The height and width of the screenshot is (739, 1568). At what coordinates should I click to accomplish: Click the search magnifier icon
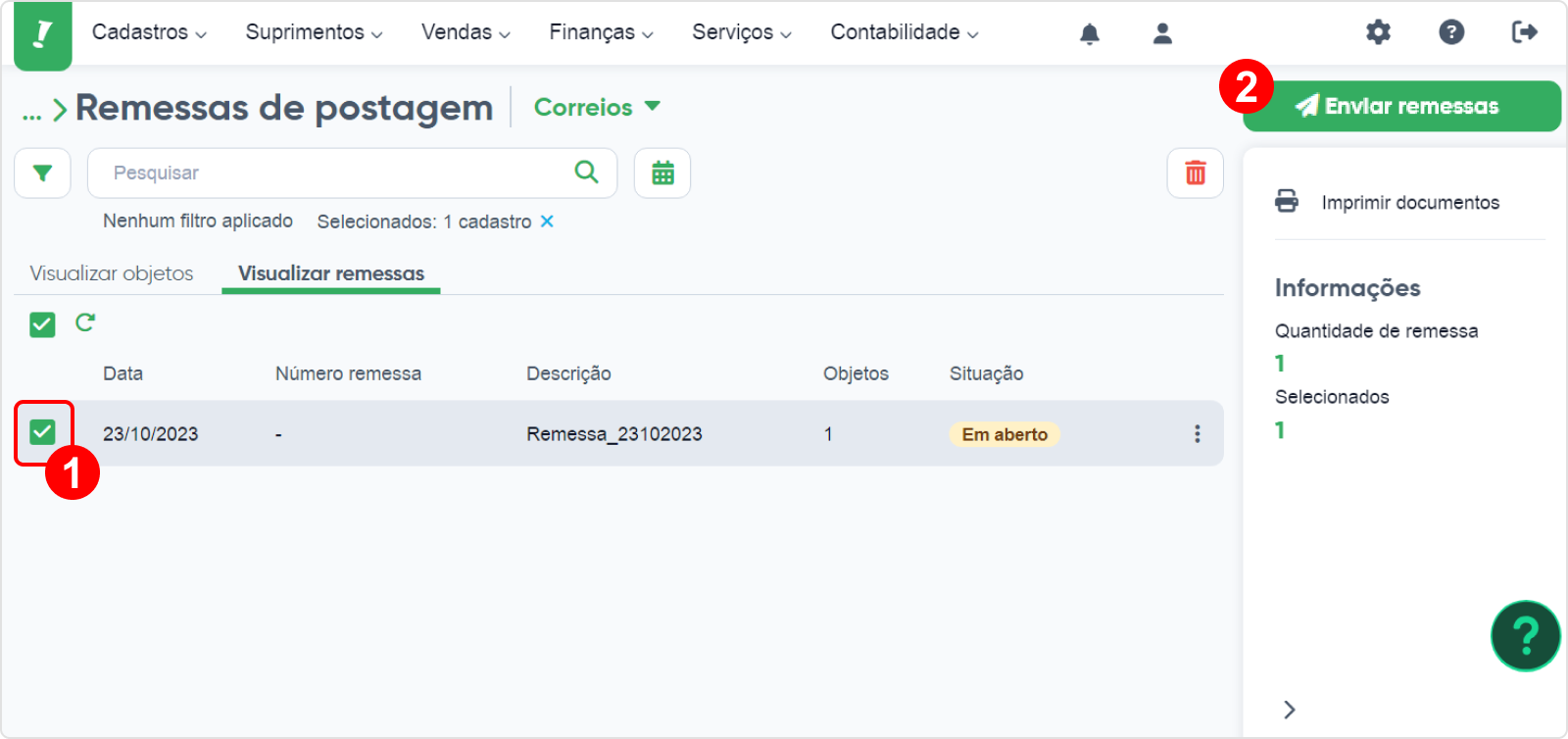pyautogui.click(x=586, y=172)
